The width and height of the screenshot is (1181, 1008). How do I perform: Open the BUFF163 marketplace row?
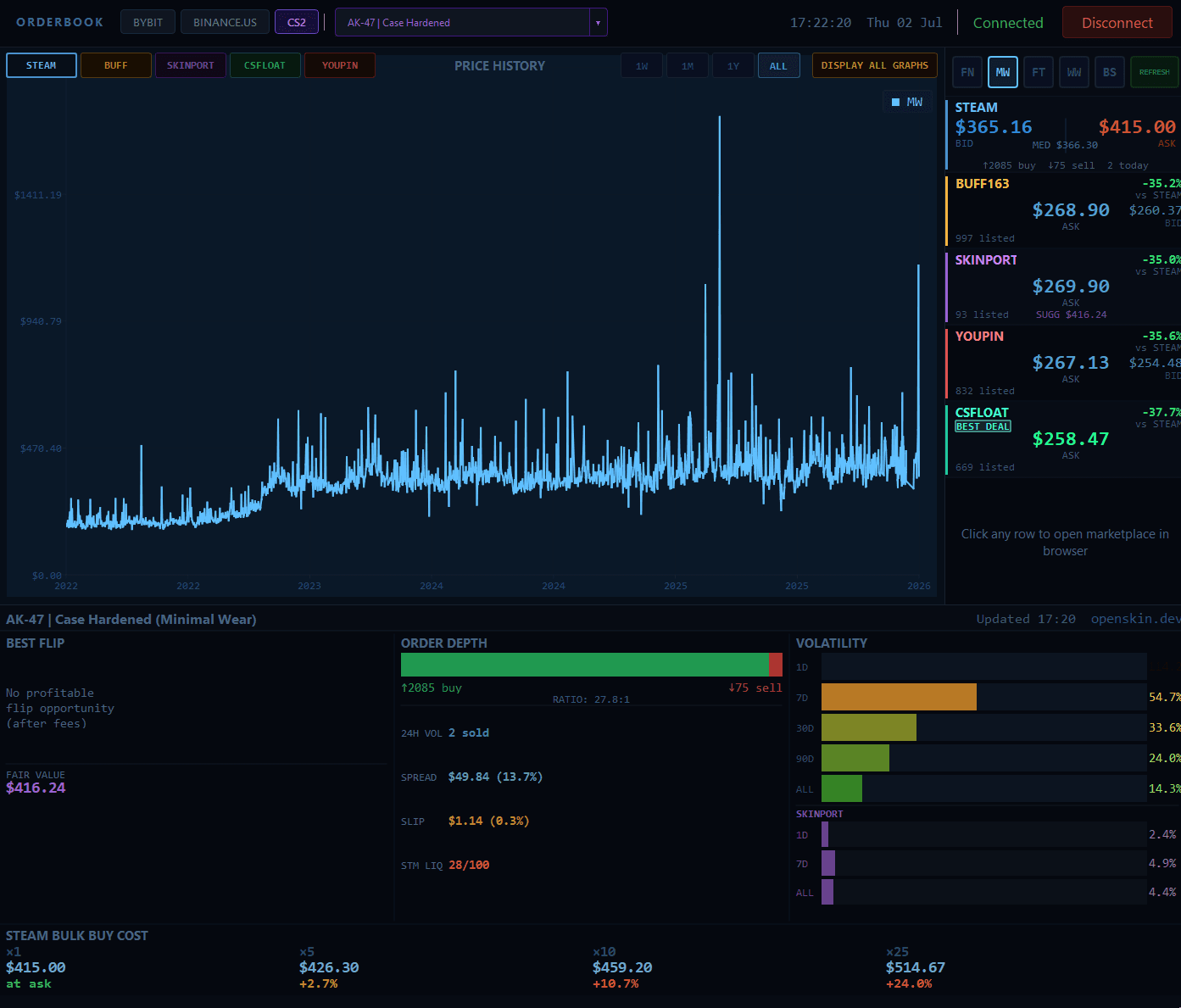[x=1063, y=210]
